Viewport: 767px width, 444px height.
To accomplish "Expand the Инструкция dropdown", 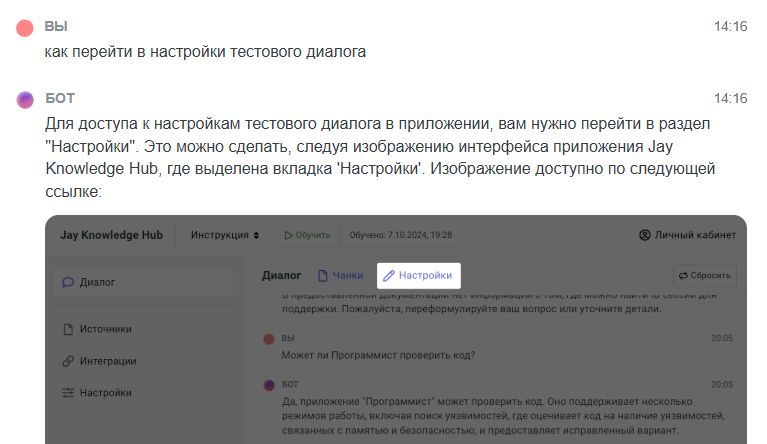I will [x=225, y=235].
